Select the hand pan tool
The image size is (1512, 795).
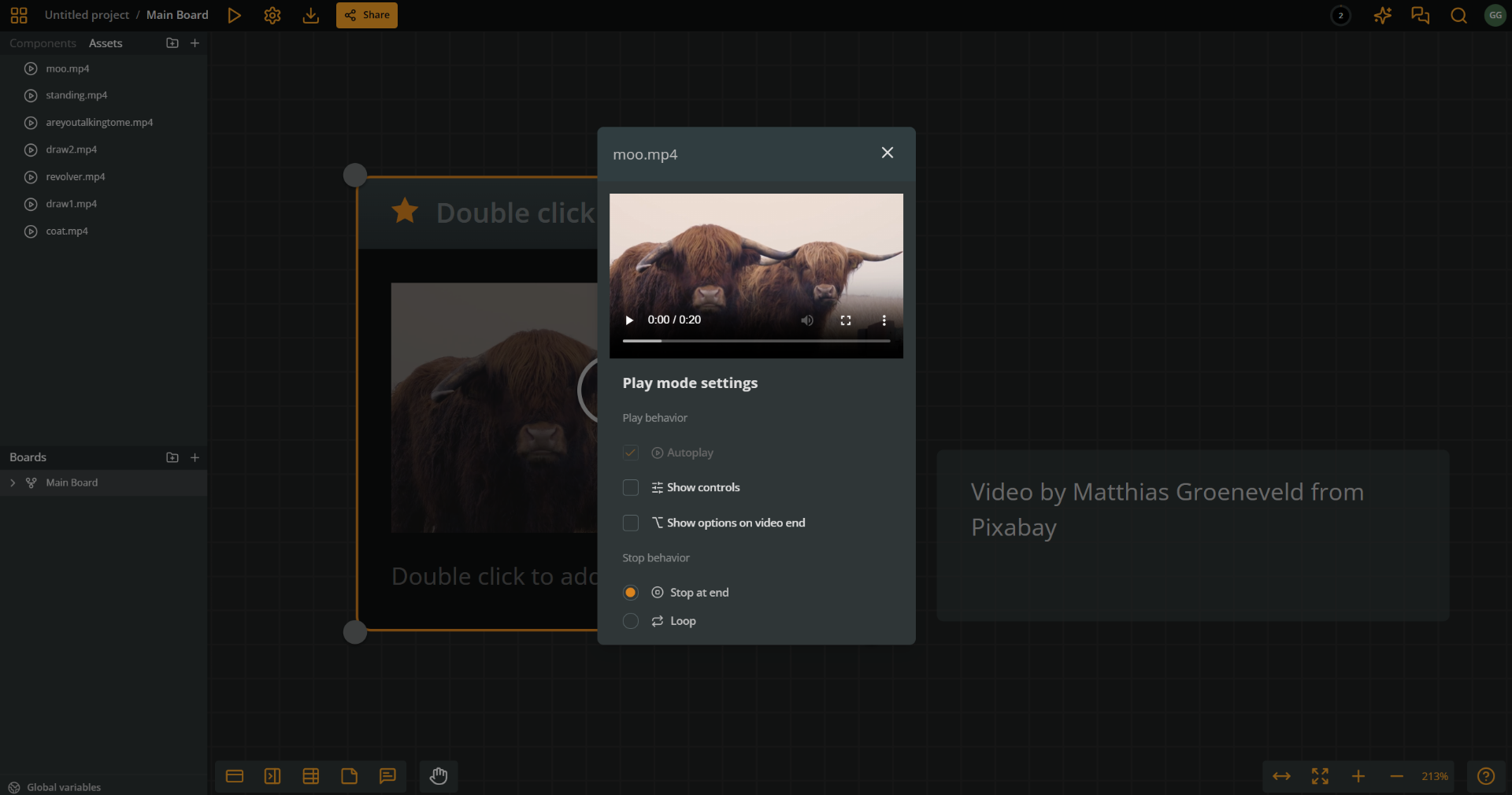tap(439, 776)
